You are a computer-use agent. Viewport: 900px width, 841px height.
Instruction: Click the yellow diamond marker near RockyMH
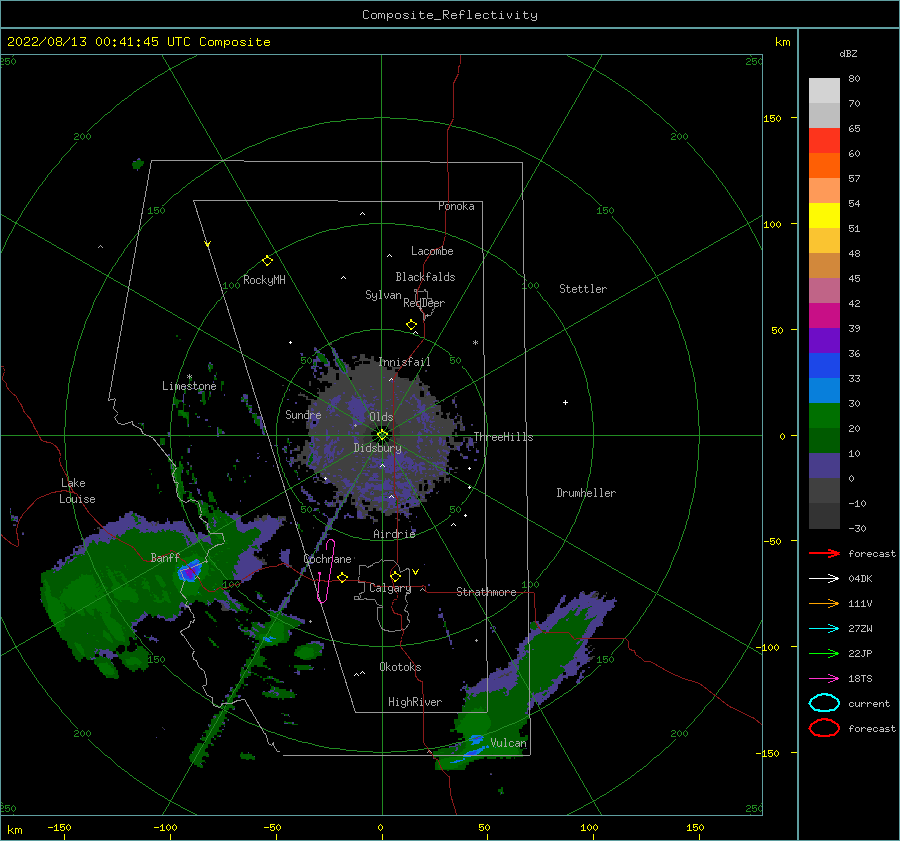pyautogui.click(x=267, y=261)
